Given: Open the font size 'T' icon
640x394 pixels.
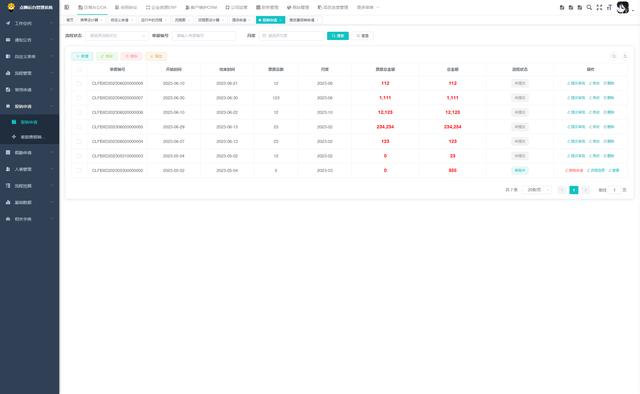Looking at the screenshot, I should click(x=609, y=7).
